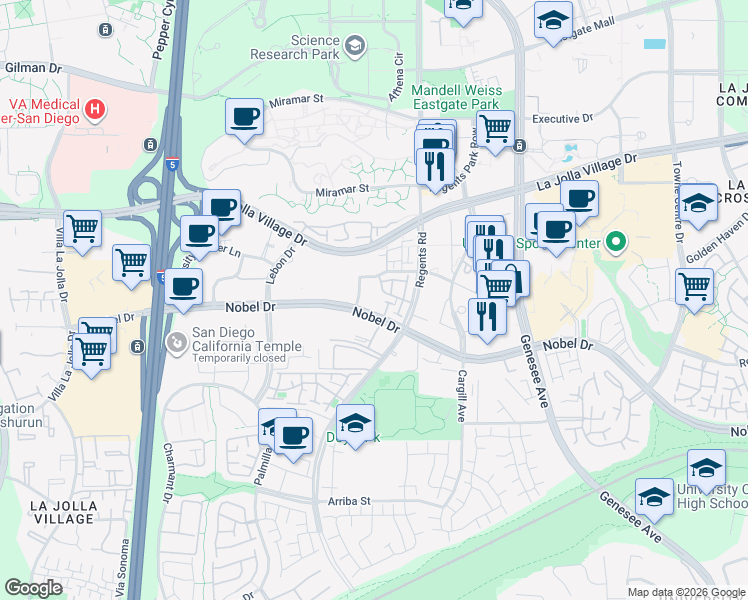Click the transit stop icon at Executive Dr and Genesee
The height and width of the screenshot is (600, 748).
[520, 145]
